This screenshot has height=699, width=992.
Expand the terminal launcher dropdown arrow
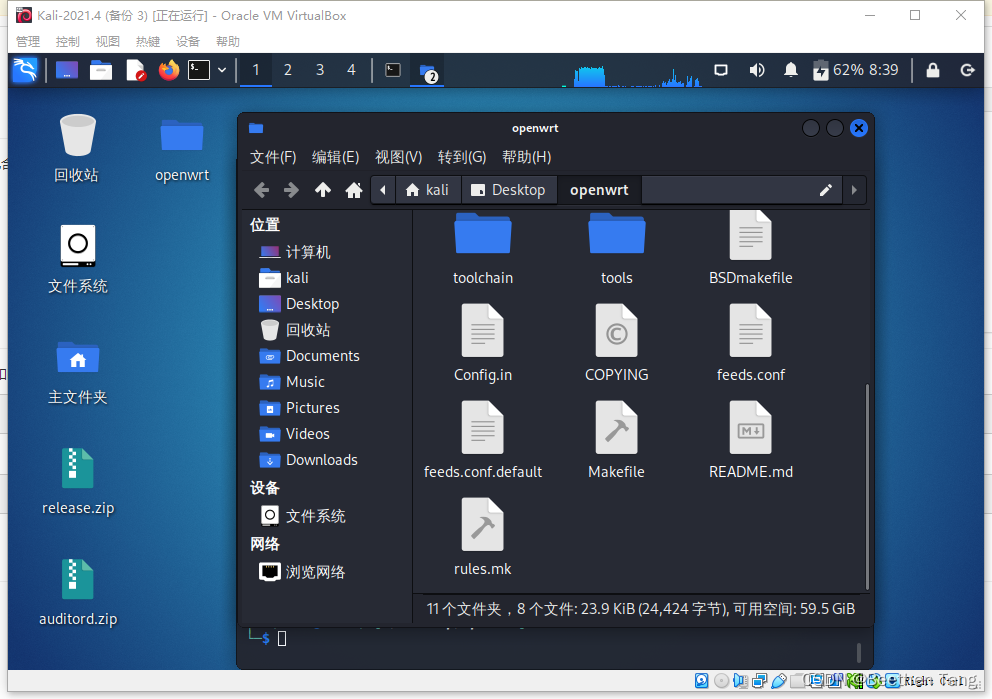(x=222, y=70)
